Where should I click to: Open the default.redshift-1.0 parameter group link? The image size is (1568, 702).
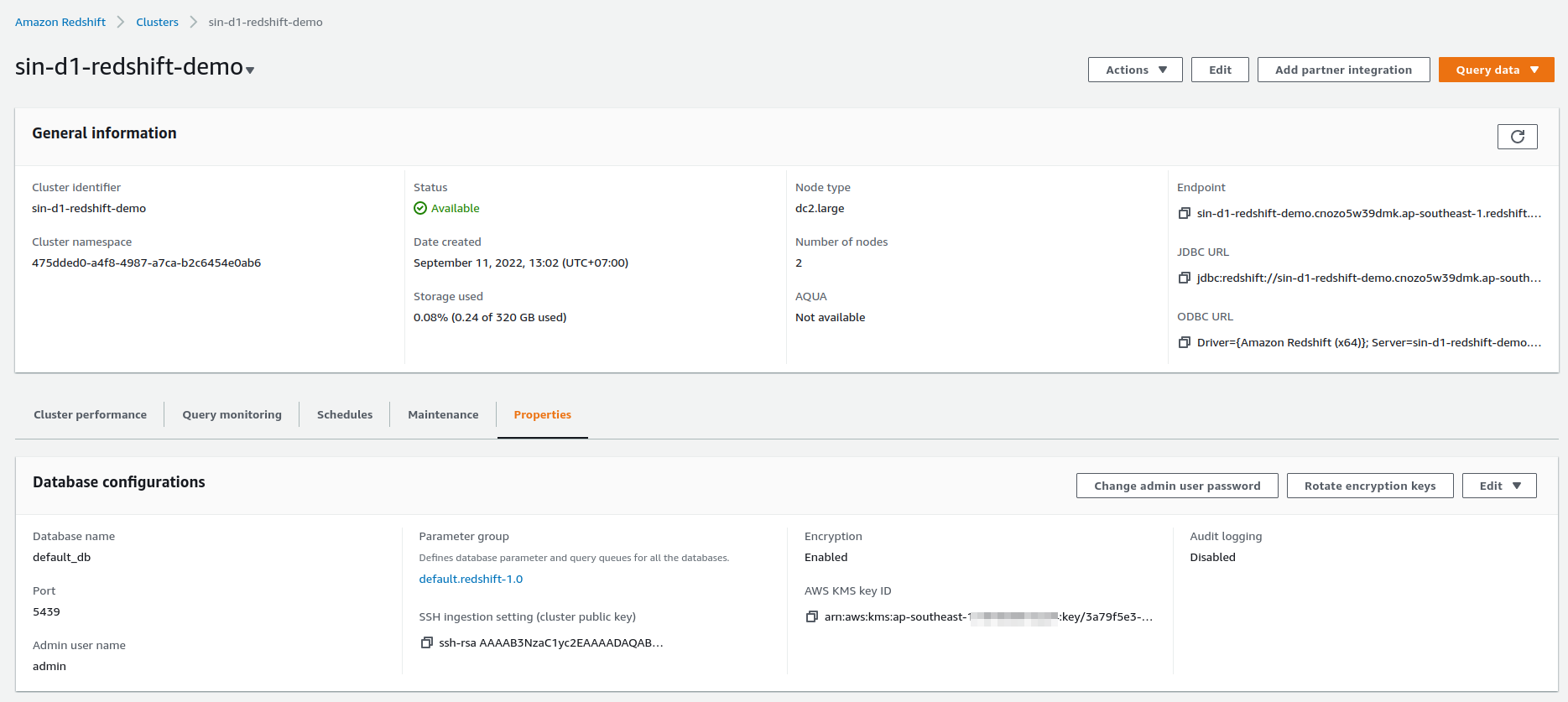[x=471, y=579]
